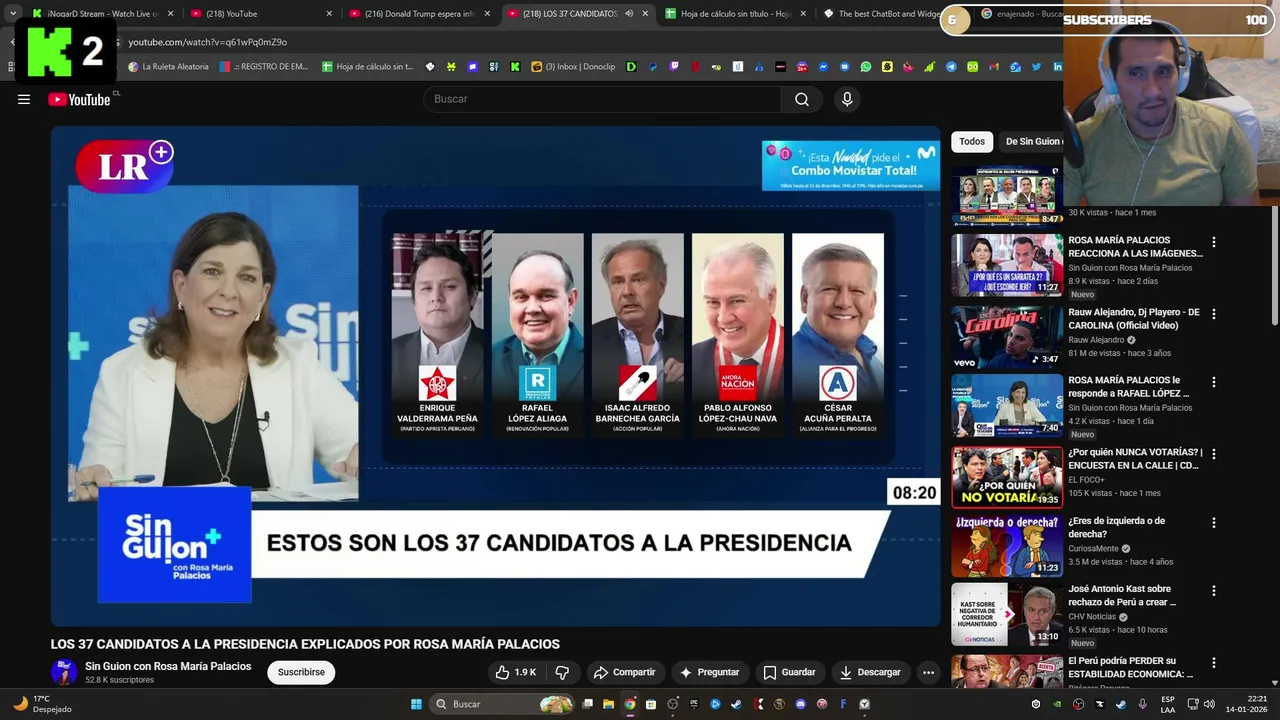Switch to the Donald Trump espera browser tab

point(418,14)
